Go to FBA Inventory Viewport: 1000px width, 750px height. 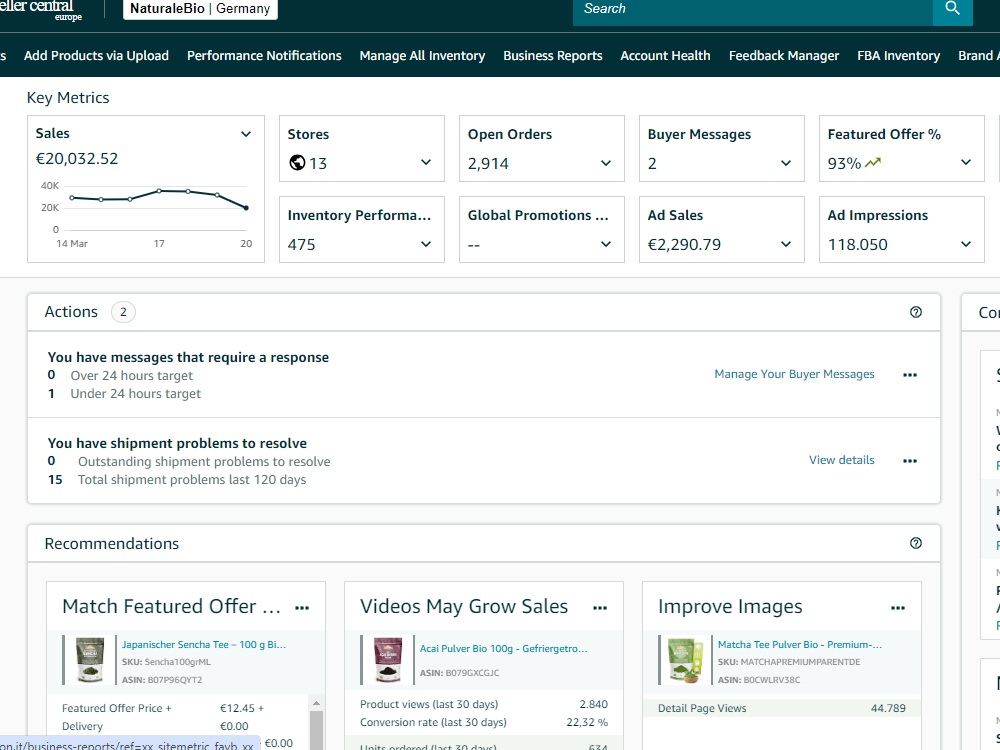(898, 55)
